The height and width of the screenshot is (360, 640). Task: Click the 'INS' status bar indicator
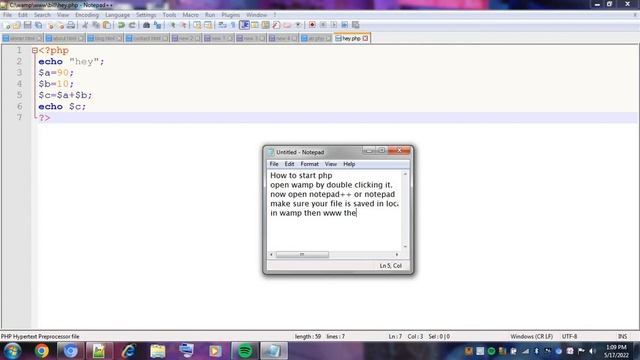point(622,337)
